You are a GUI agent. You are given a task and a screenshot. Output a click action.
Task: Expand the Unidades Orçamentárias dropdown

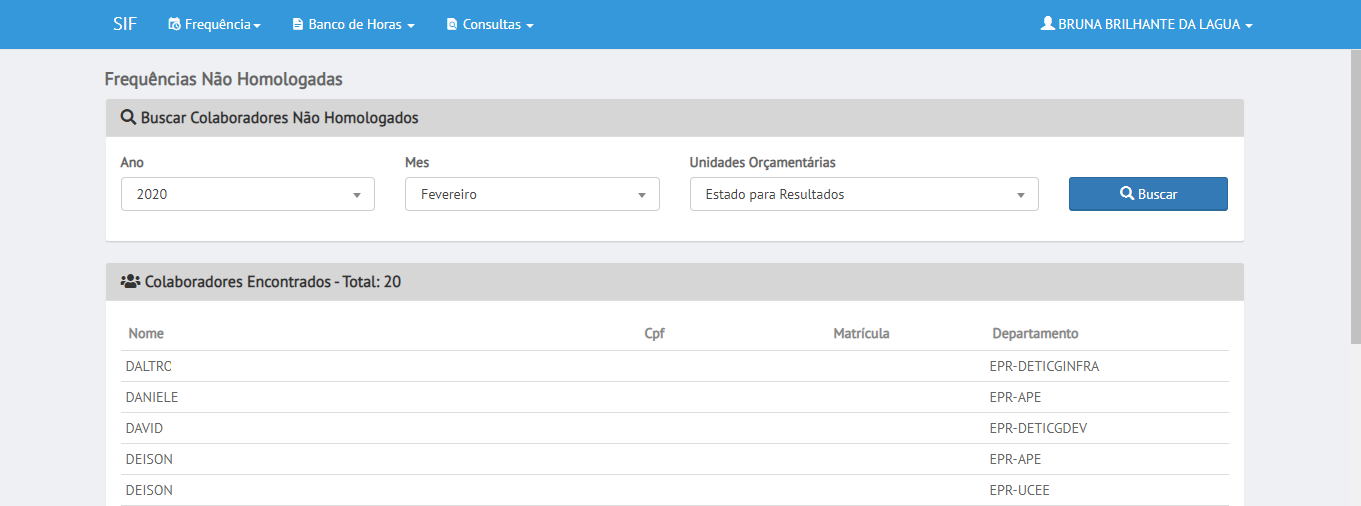point(864,194)
